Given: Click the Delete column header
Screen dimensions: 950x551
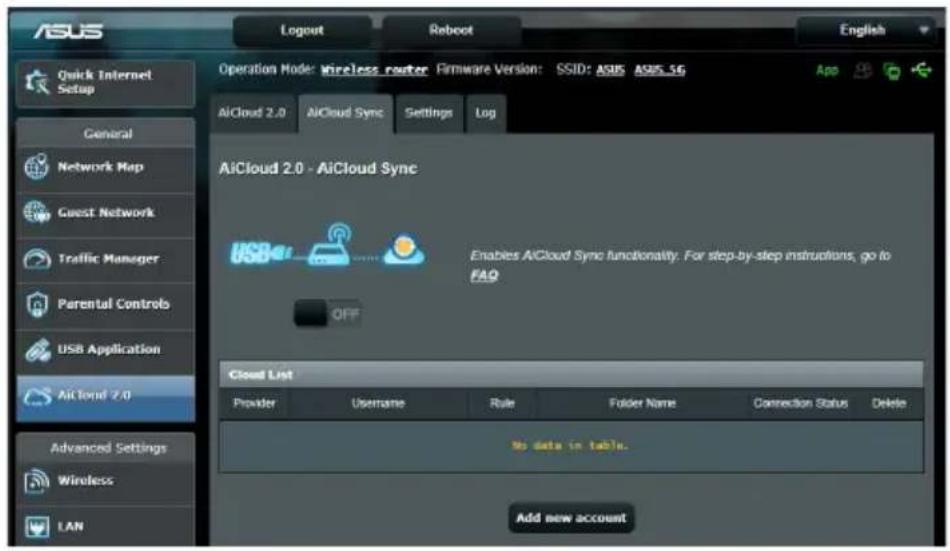Looking at the screenshot, I should pyautogui.click(x=889, y=403).
